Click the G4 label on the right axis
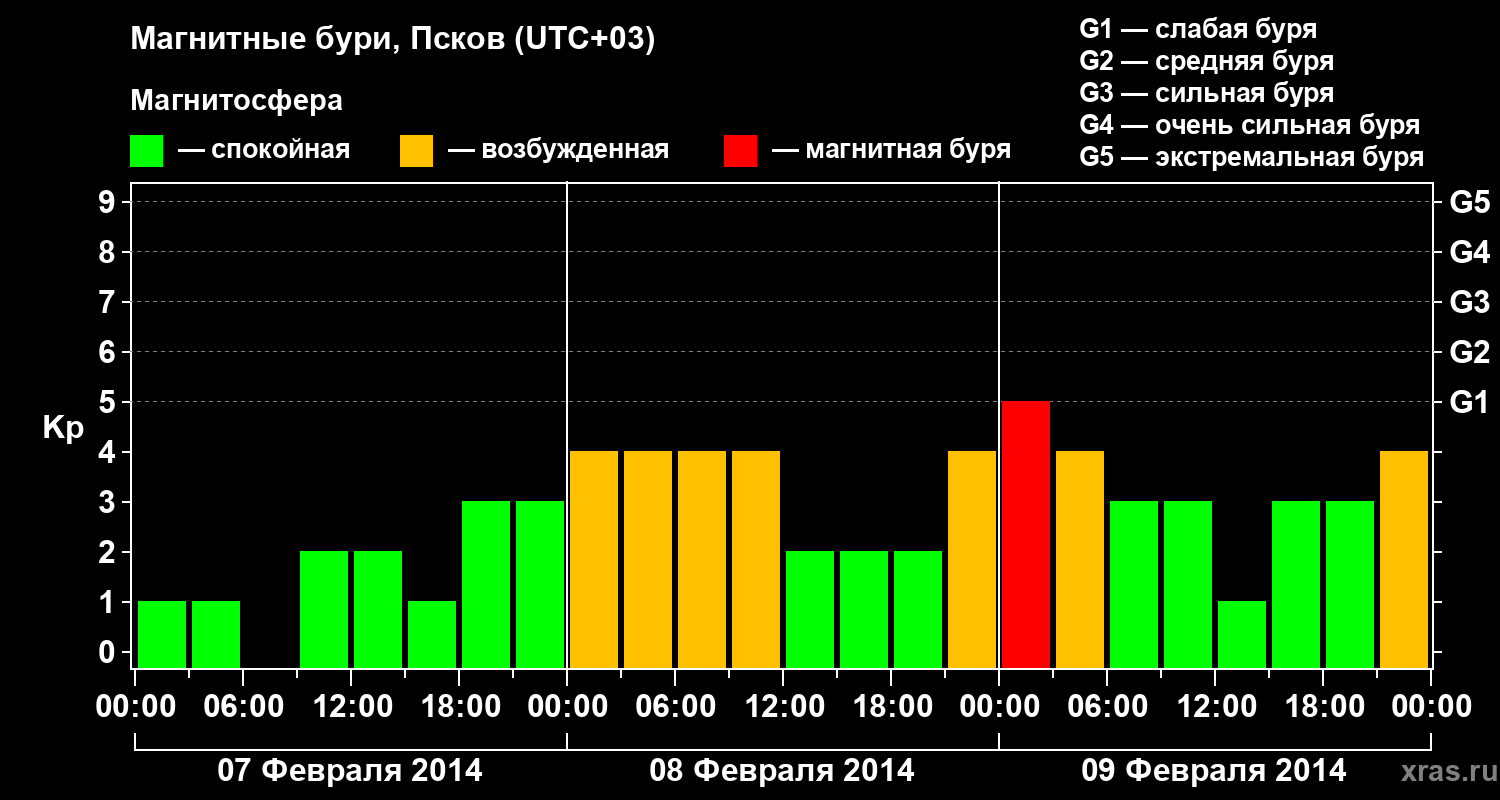The image size is (1500, 800). click(1470, 252)
